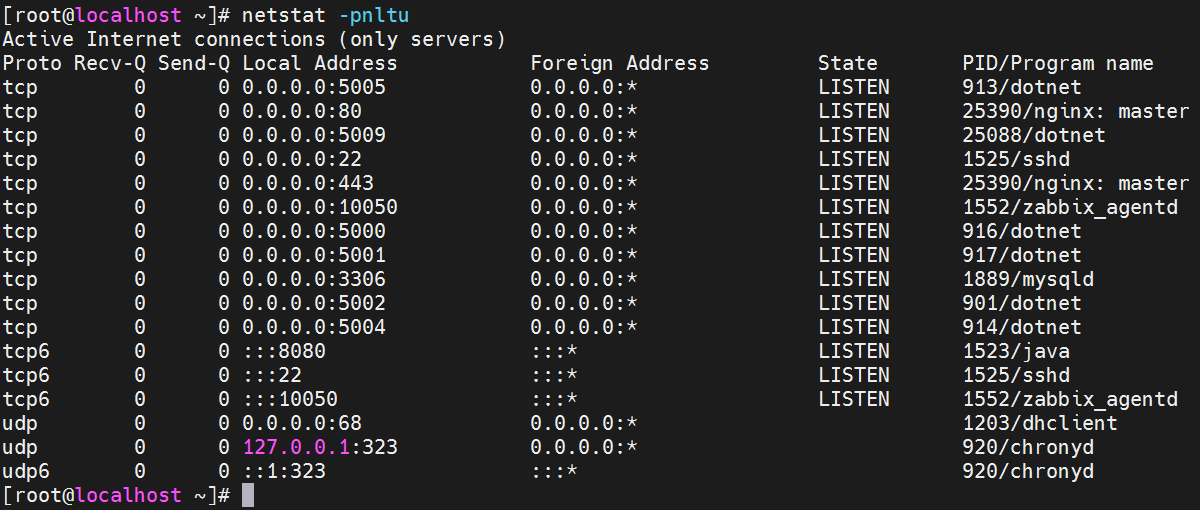Click the netstat -pnltu command text
This screenshot has width=1200, height=510.
click(x=325, y=15)
